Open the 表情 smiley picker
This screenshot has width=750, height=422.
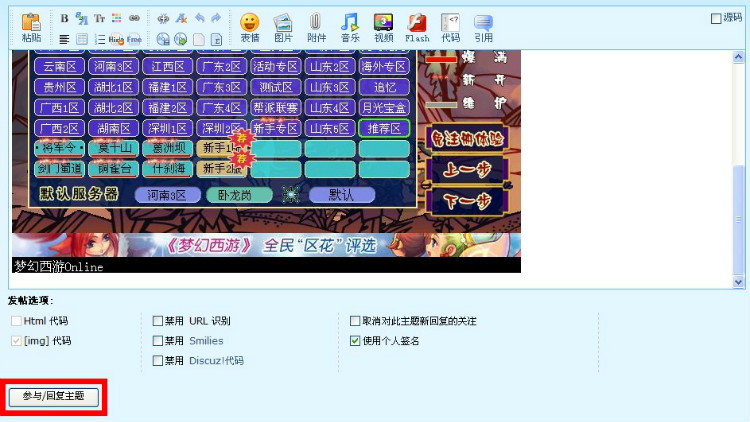(250, 28)
